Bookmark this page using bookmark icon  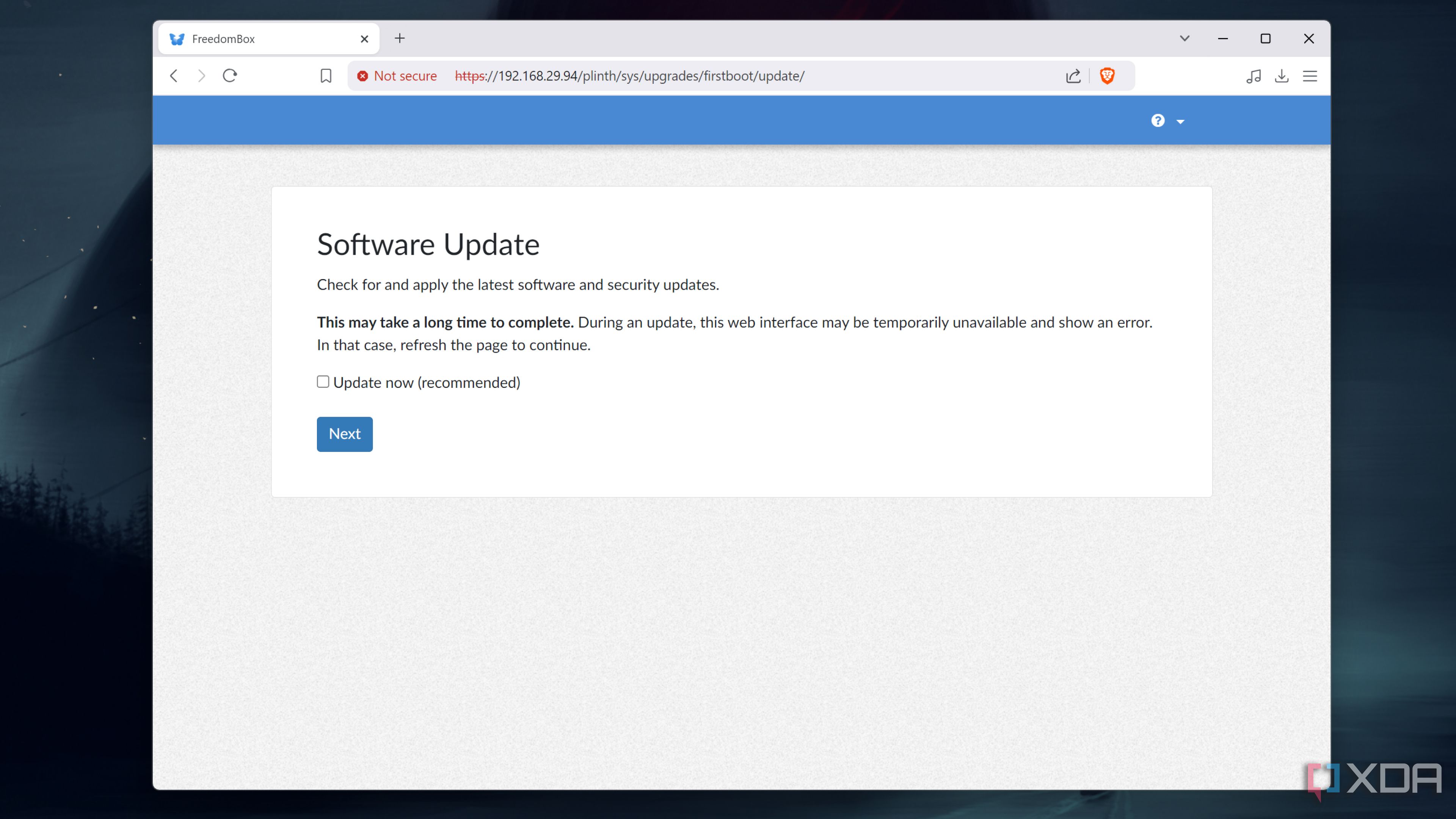[x=326, y=76]
